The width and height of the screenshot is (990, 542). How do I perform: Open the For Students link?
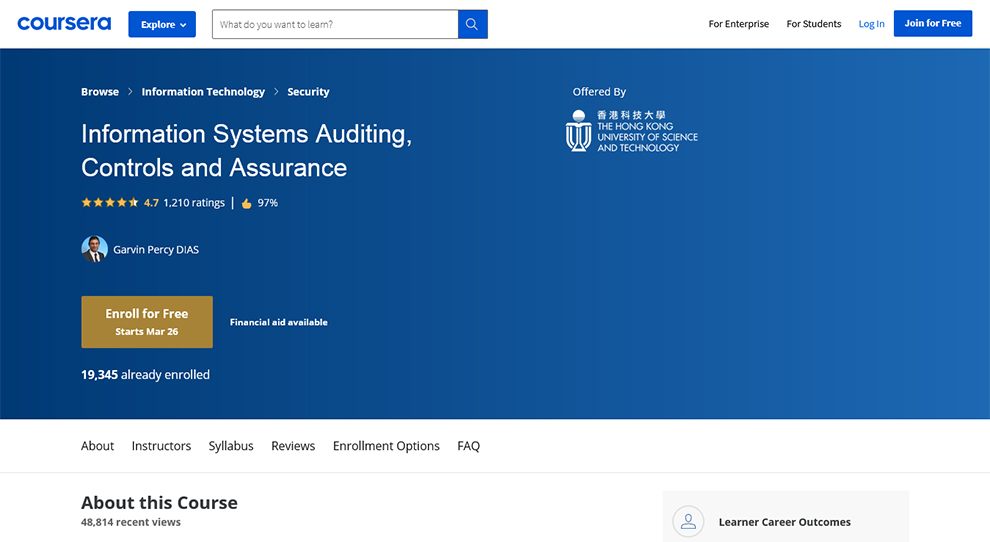click(813, 24)
